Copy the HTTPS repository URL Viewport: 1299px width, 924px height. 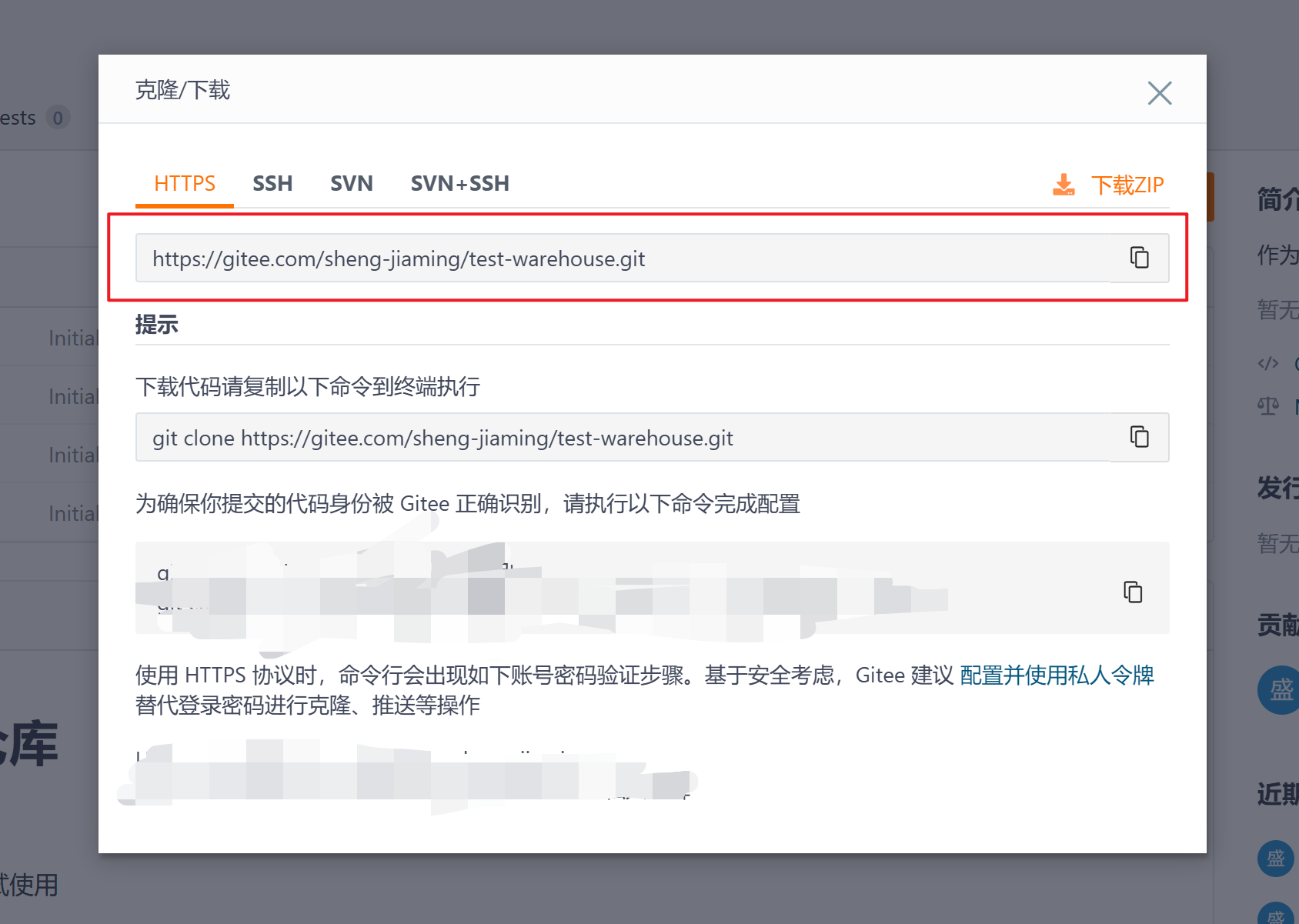(x=1139, y=258)
